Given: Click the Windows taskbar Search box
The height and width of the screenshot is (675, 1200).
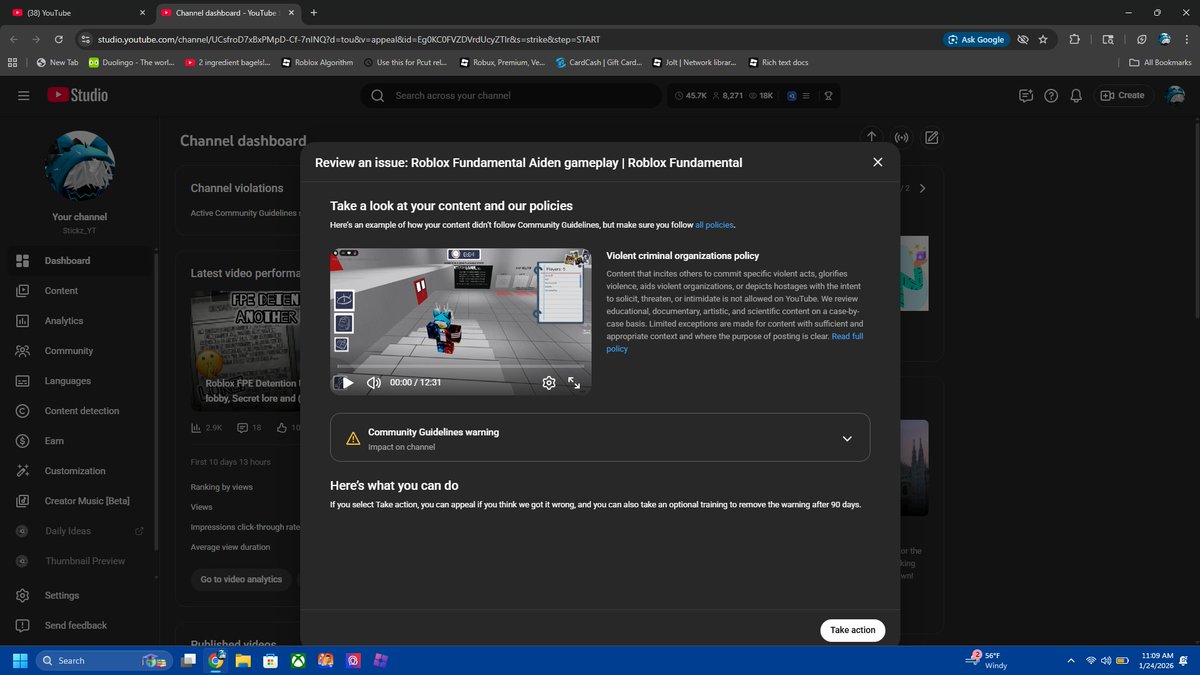Looking at the screenshot, I should click(105, 660).
